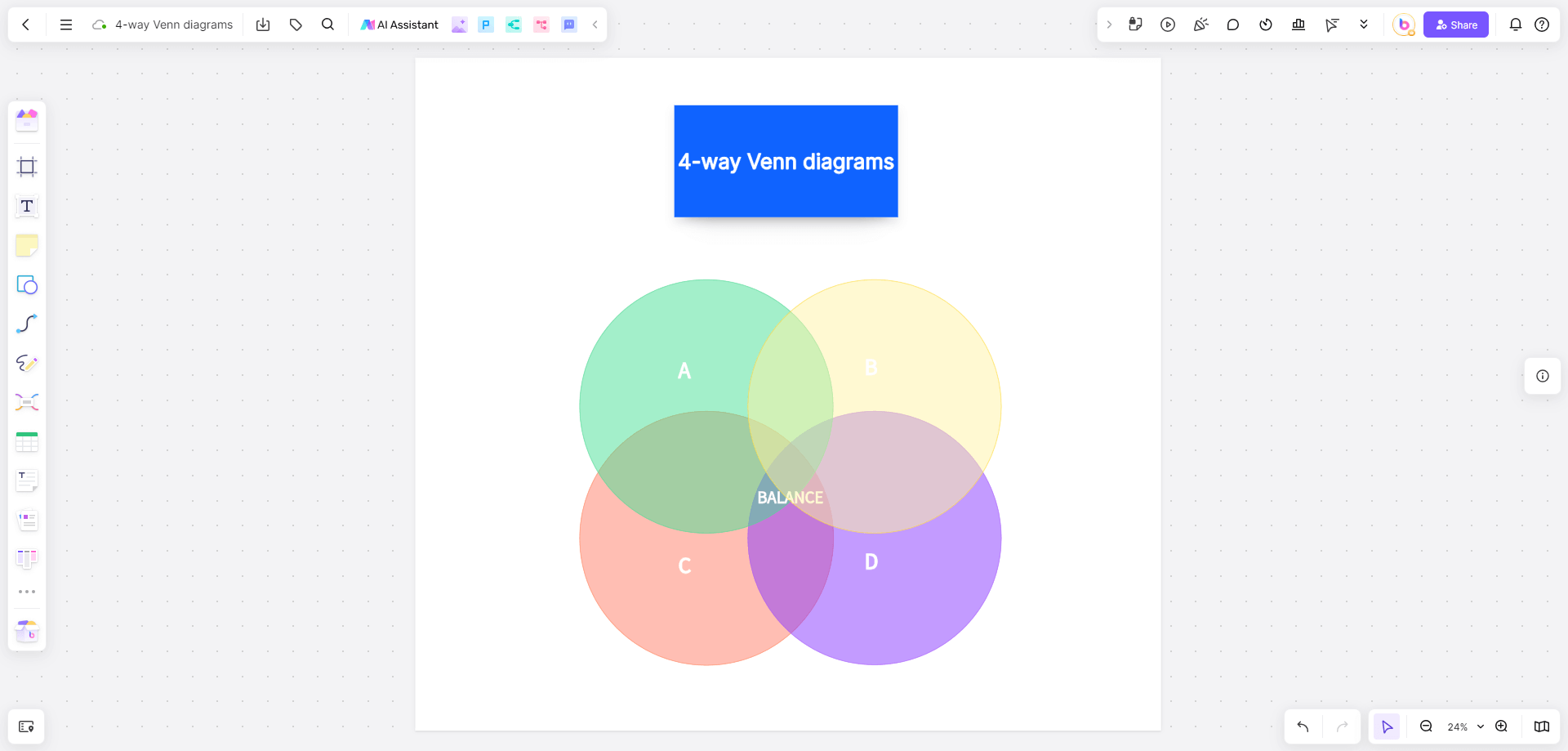
Task: Open the tag icon in top toolbar
Action: pos(296,25)
